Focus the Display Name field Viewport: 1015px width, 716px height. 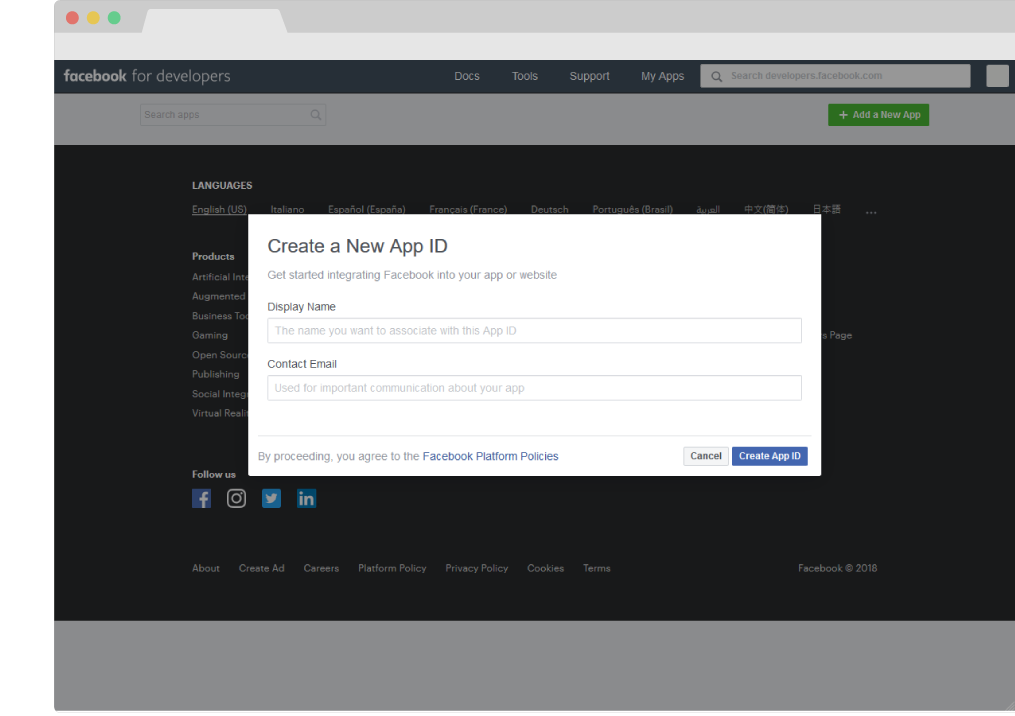coord(534,331)
